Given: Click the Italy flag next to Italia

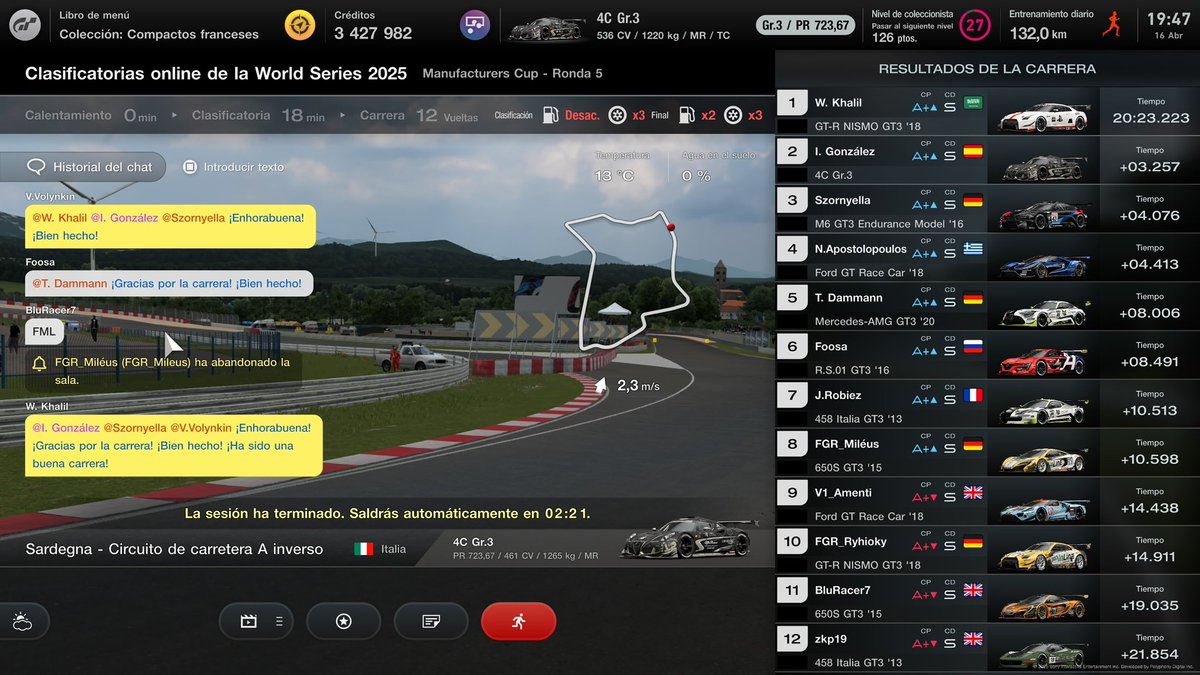Looking at the screenshot, I should tap(363, 549).
